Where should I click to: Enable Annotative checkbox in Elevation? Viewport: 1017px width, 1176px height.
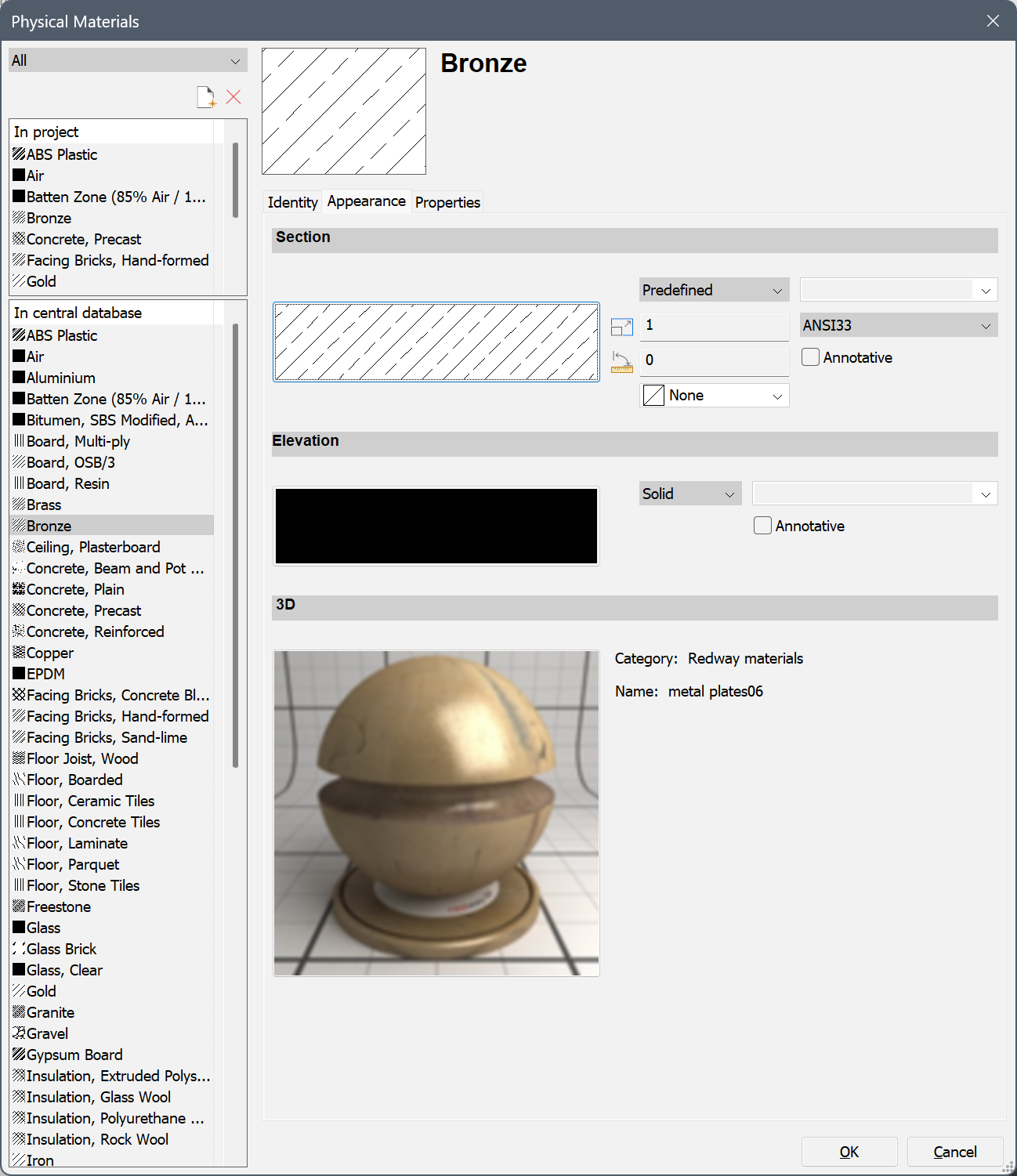point(762,526)
